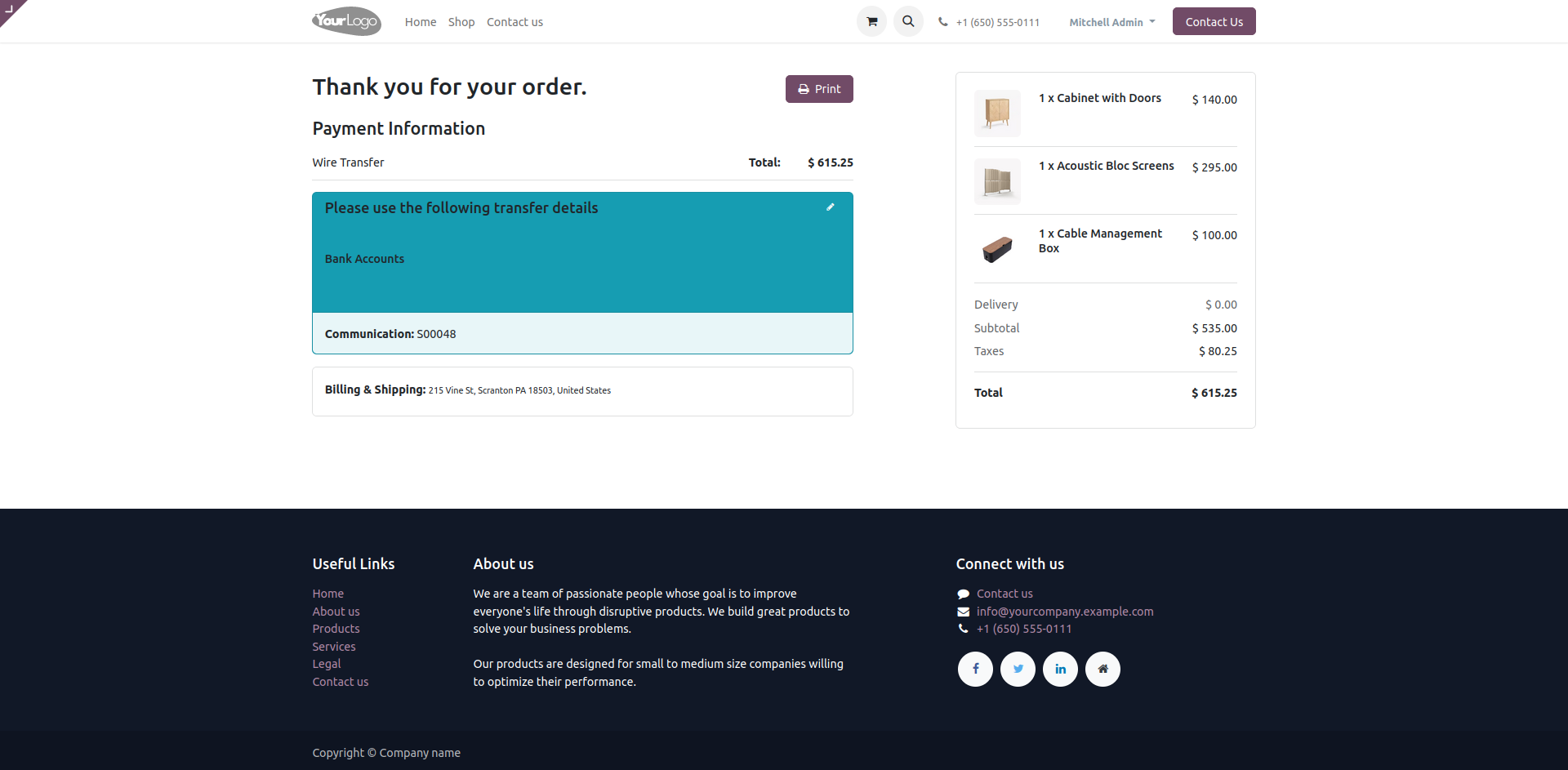
Task: Open the shopping cart icon
Action: coord(871,22)
